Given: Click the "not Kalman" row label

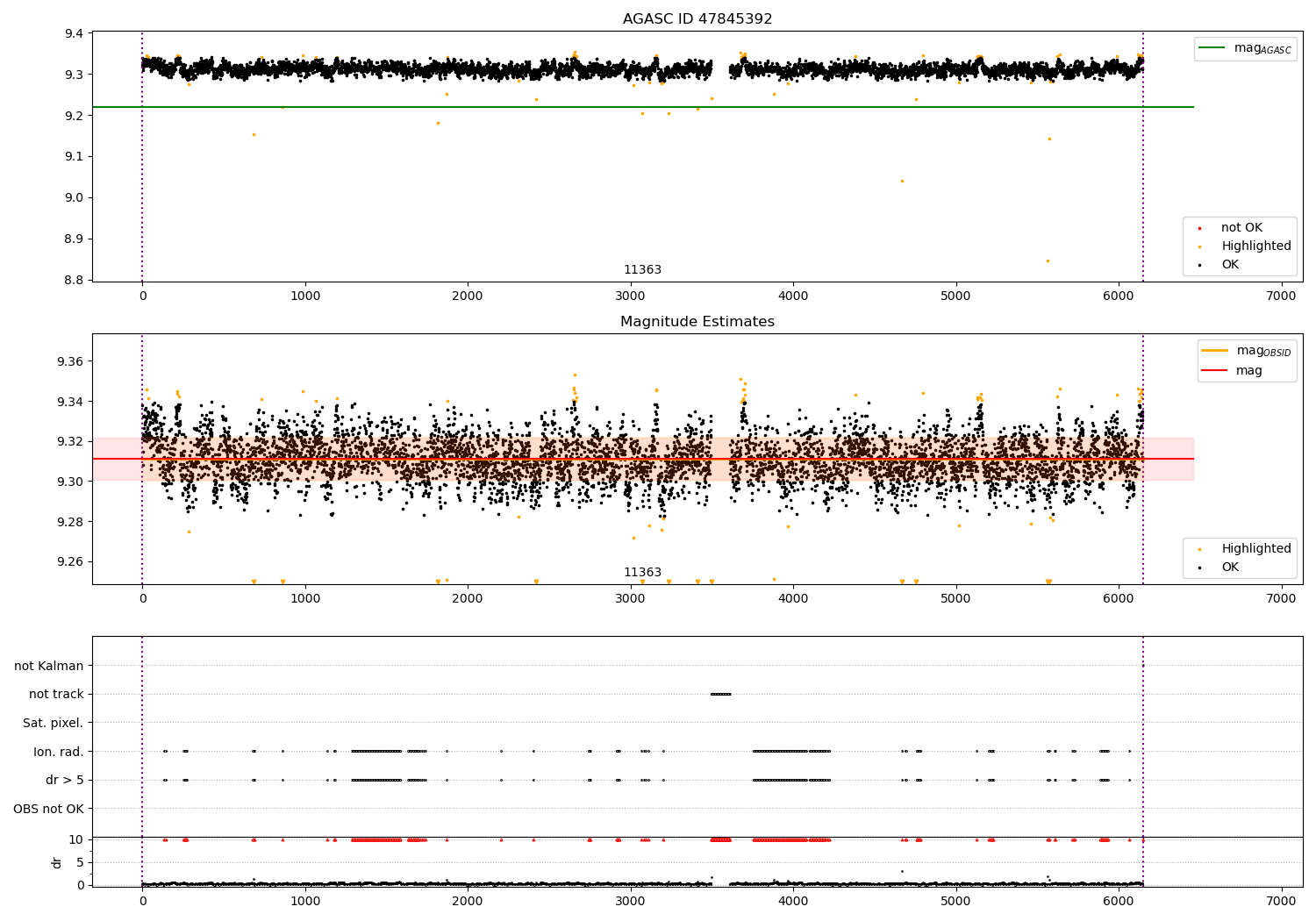Looking at the screenshot, I should pyautogui.click(x=49, y=667).
